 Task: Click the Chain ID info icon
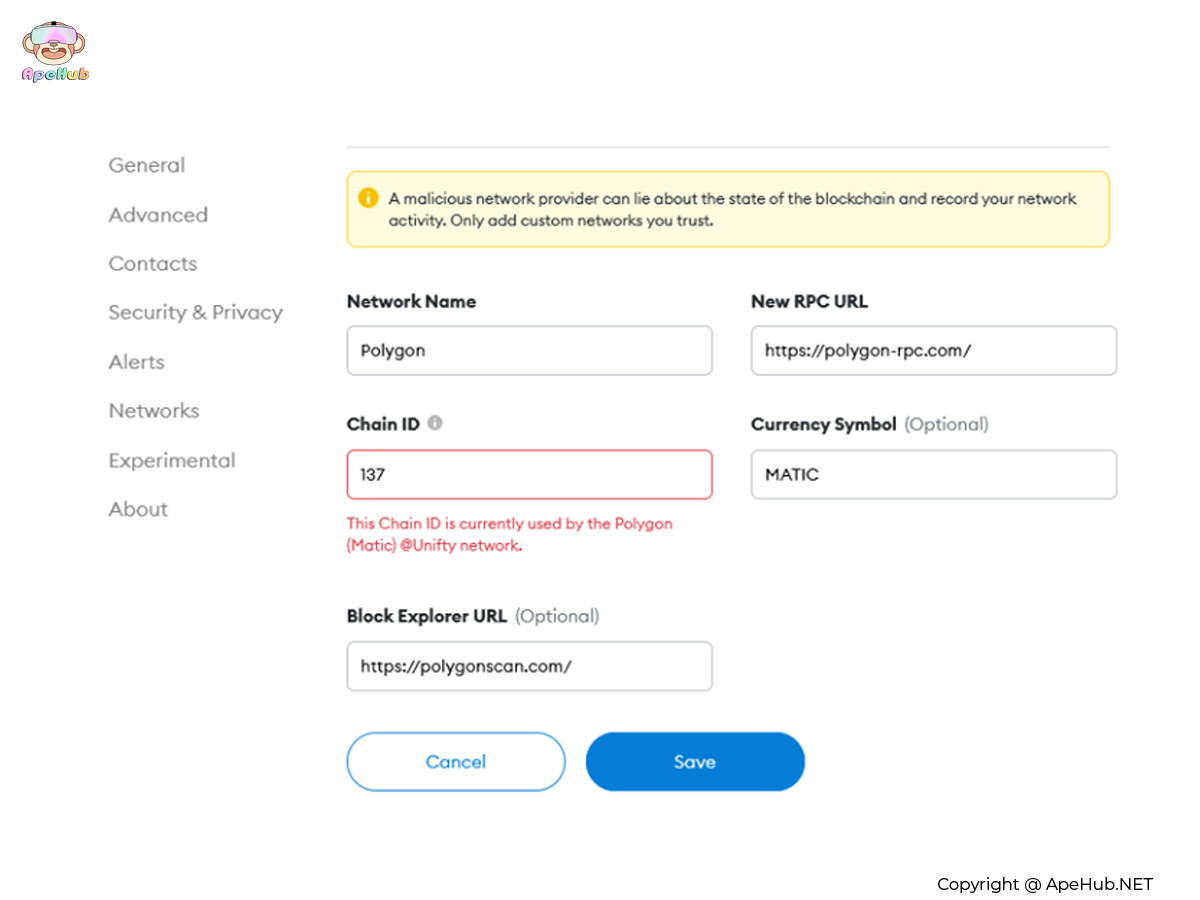click(435, 423)
